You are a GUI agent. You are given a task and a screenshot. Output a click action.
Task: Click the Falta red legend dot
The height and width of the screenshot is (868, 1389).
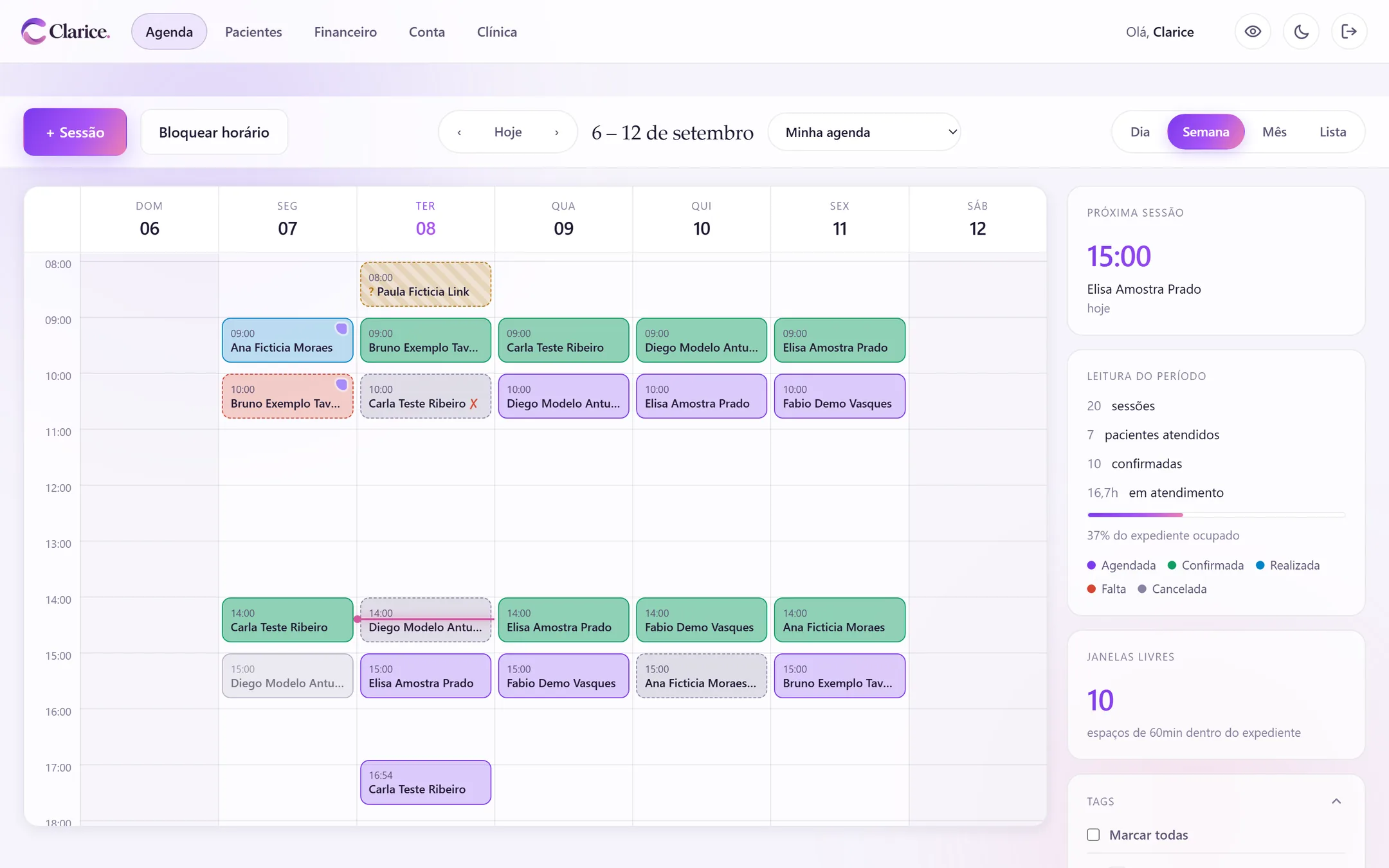(x=1091, y=589)
